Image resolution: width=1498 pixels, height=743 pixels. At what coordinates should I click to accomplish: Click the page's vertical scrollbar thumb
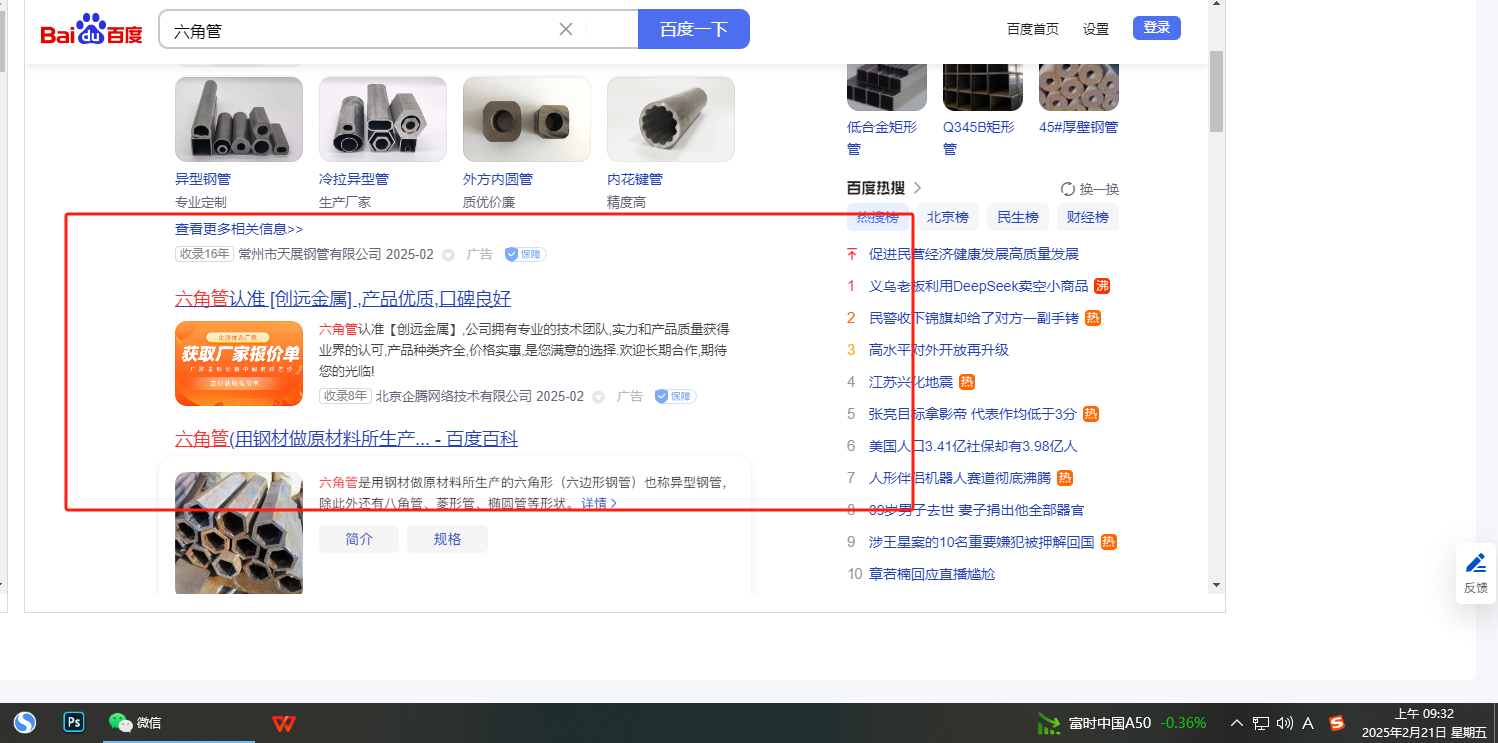pyautogui.click(x=1216, y=91)
